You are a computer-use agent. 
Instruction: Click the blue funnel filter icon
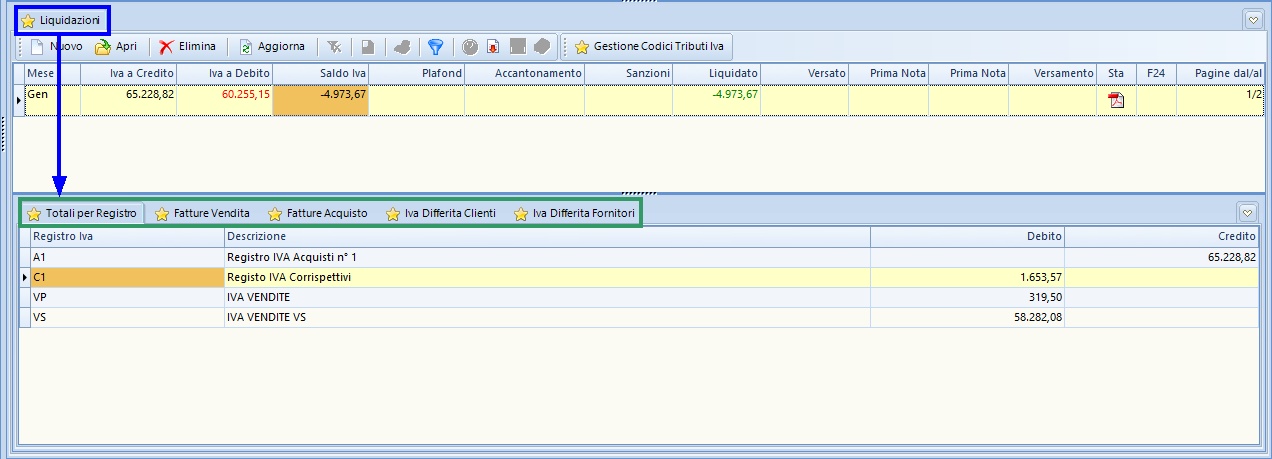click(435, 47)
